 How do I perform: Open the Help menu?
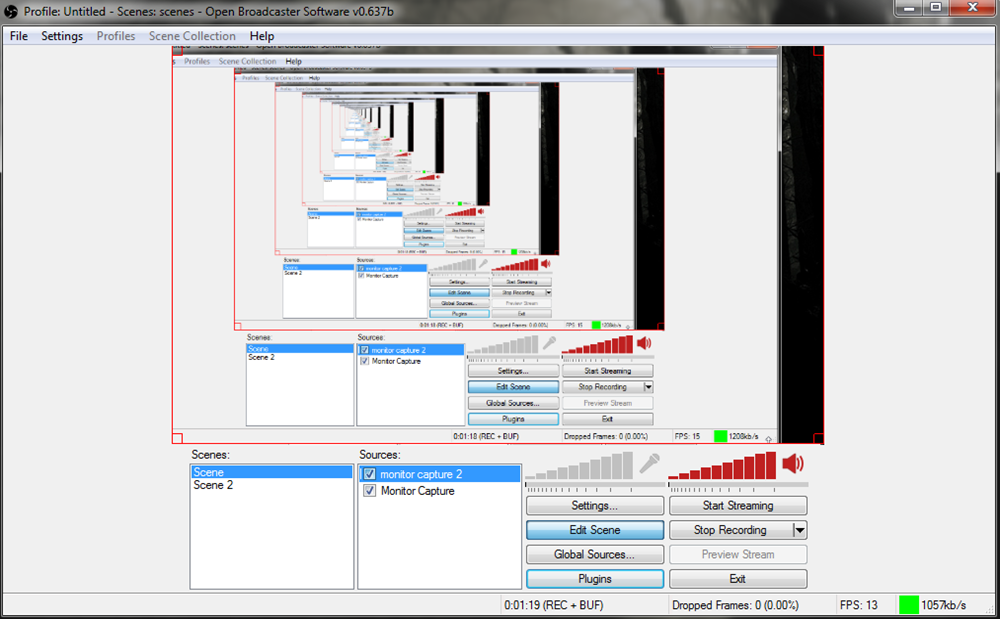(261, 36)
